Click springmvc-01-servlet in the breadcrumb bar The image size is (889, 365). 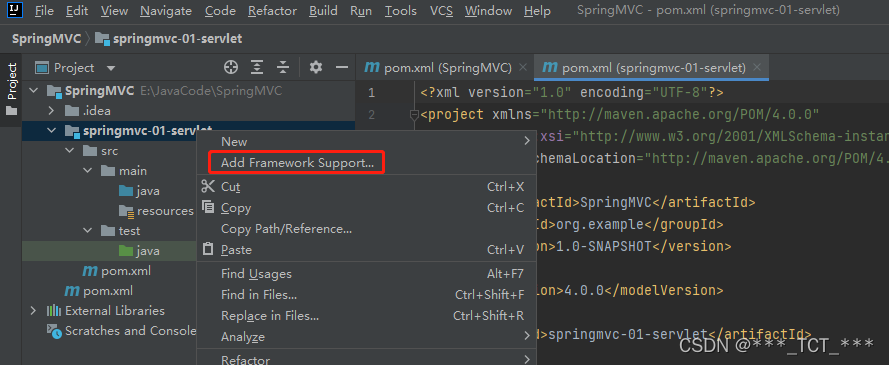point(177,39)
